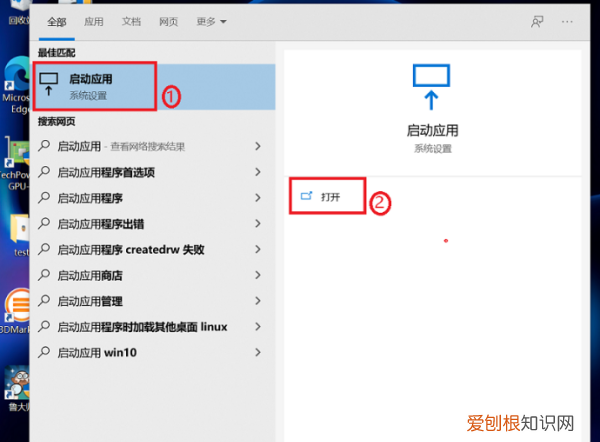Viewport: 600px width, 442px height.
Task: Open the 3DMark desktop shortcut
Action: click(x=15, y=311)
